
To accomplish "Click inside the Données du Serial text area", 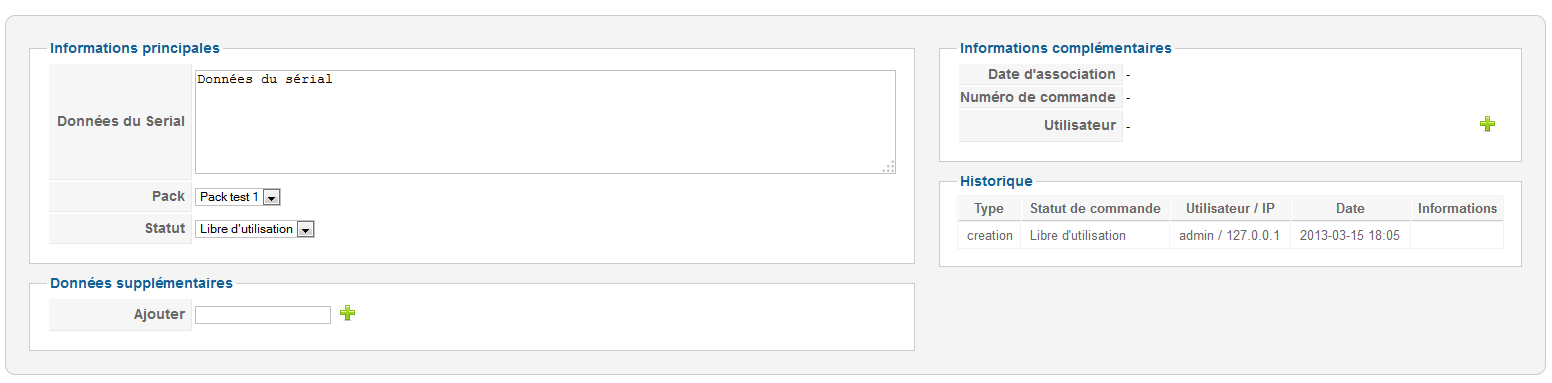I will [545, 122].
